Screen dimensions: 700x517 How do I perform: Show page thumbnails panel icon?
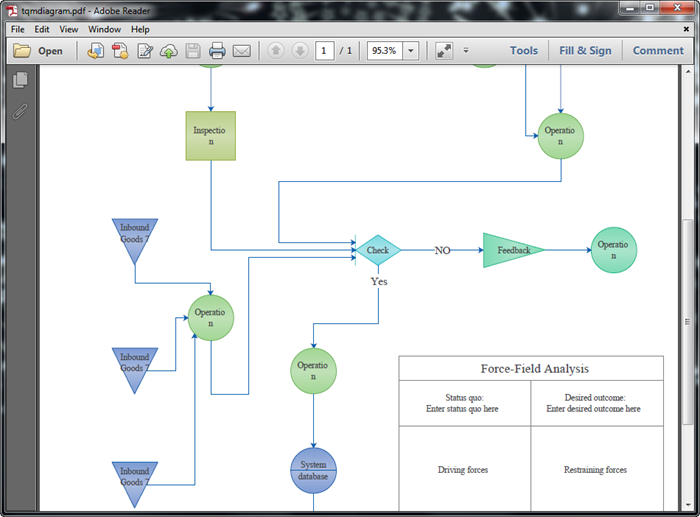(x=20, y=80)
